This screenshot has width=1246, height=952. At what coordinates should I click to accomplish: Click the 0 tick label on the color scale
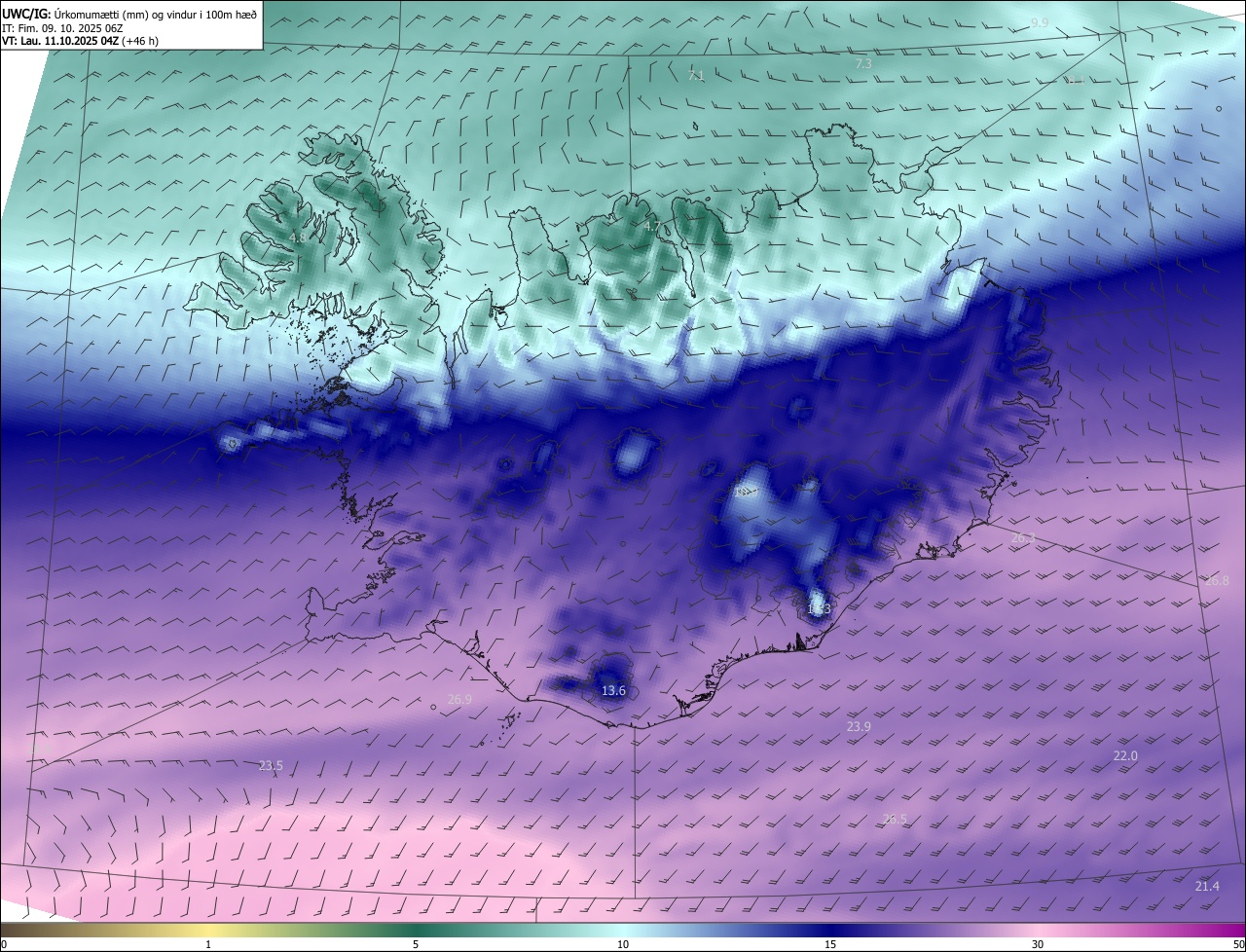click(4, 944)
